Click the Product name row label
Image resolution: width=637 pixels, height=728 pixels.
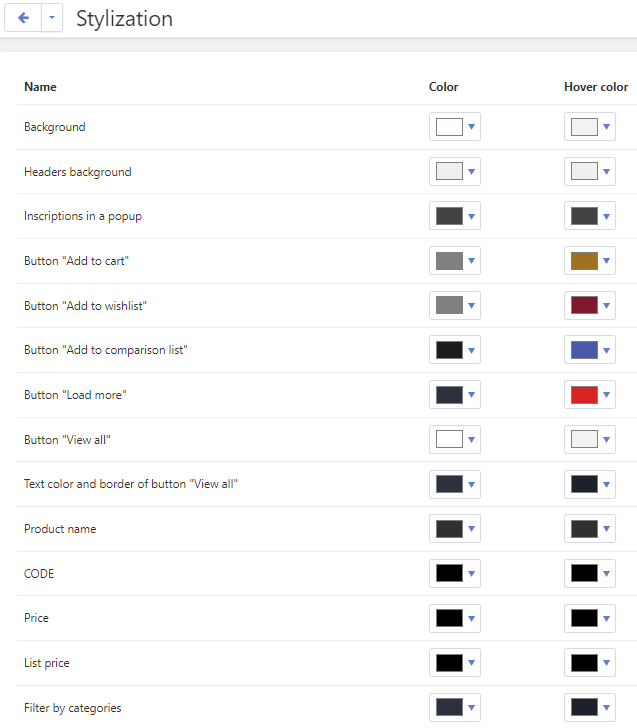click(60, 529)
